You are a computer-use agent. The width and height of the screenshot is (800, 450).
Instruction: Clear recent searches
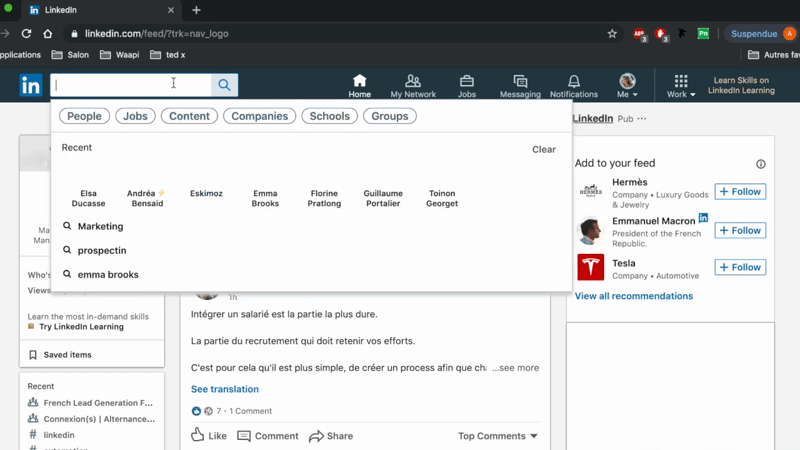click(544, 149)
